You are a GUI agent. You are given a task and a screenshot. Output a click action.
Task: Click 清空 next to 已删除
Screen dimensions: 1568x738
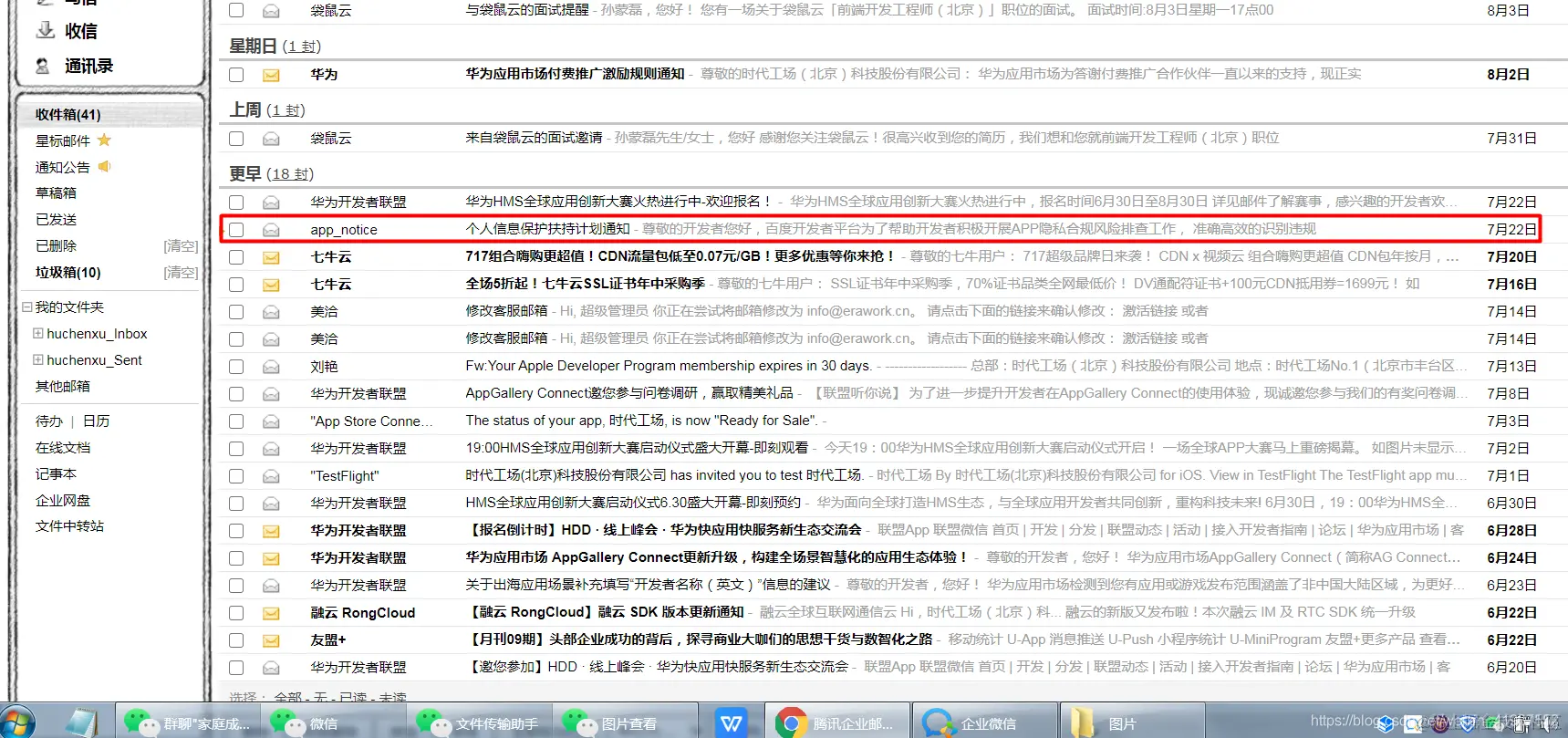click(x=181, y=245)
